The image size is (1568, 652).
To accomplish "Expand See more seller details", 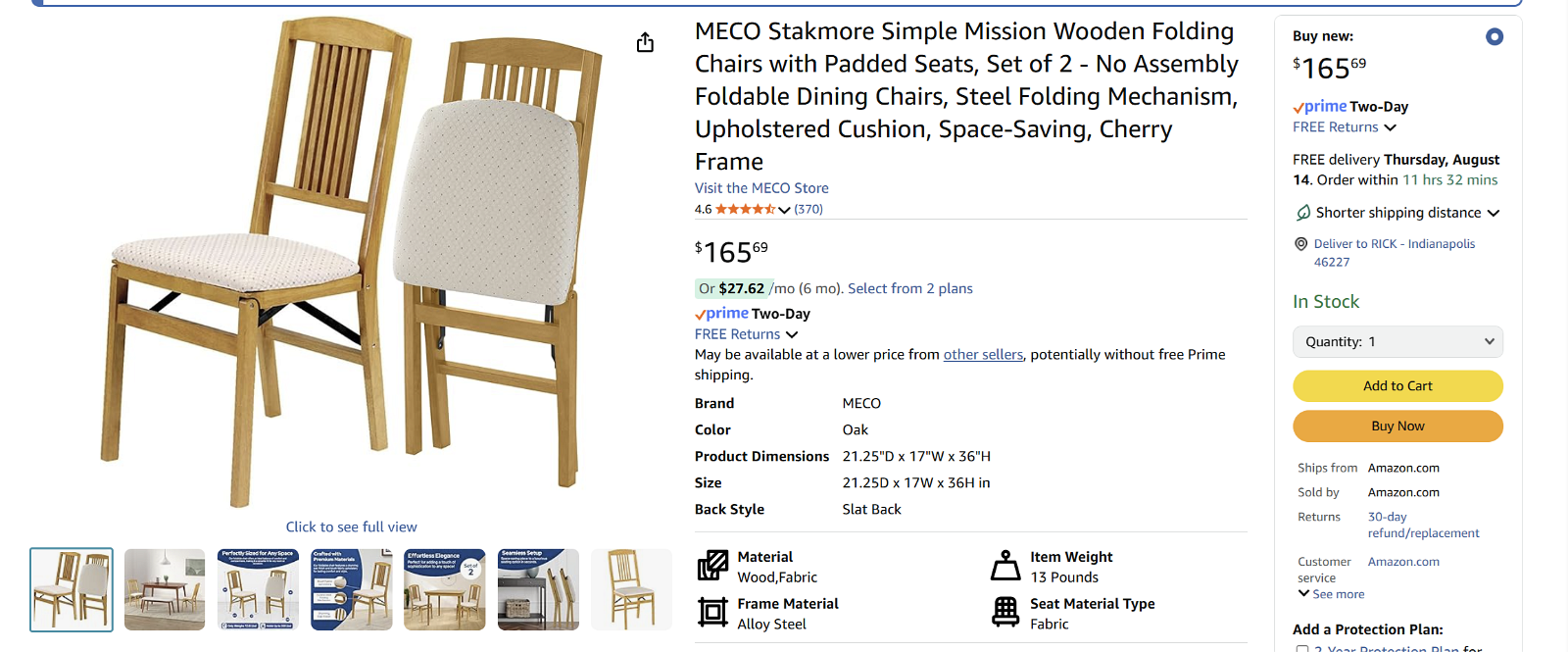I will click(x=1331, y=594).
